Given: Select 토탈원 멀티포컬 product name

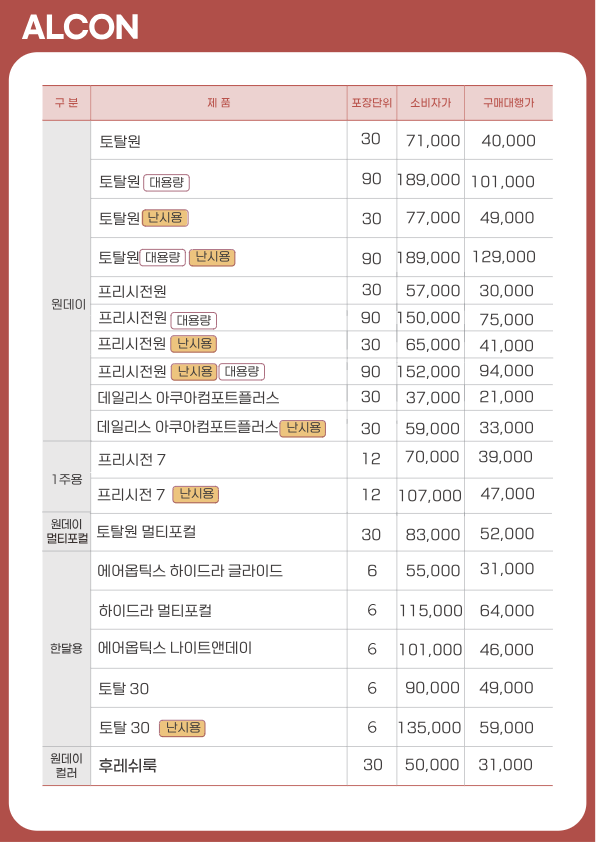Looking at the screenshot, I should pos(147,532).
